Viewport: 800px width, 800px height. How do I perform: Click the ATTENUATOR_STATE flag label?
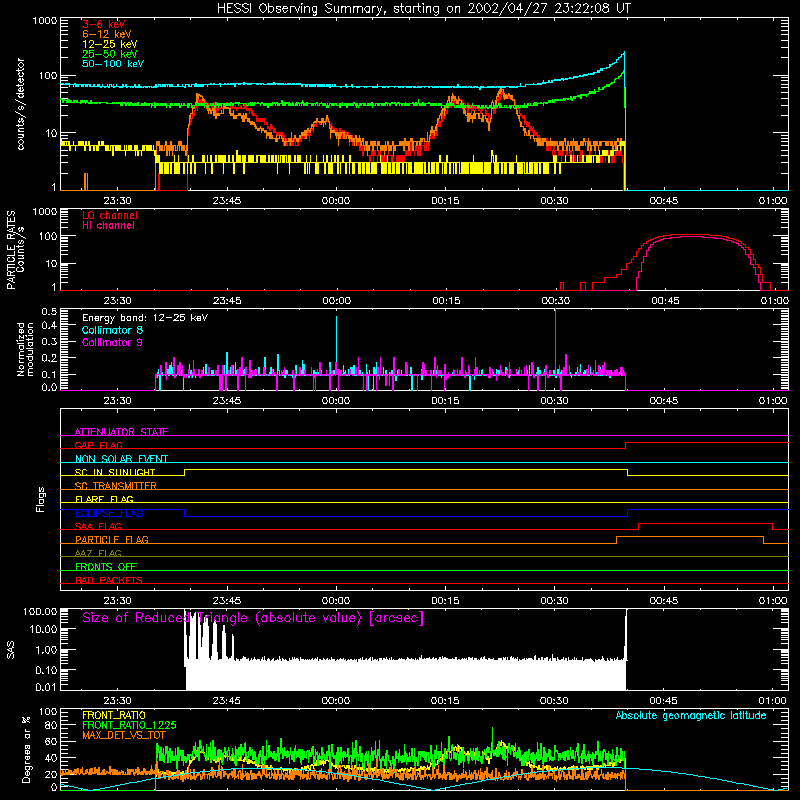(121, 432)
